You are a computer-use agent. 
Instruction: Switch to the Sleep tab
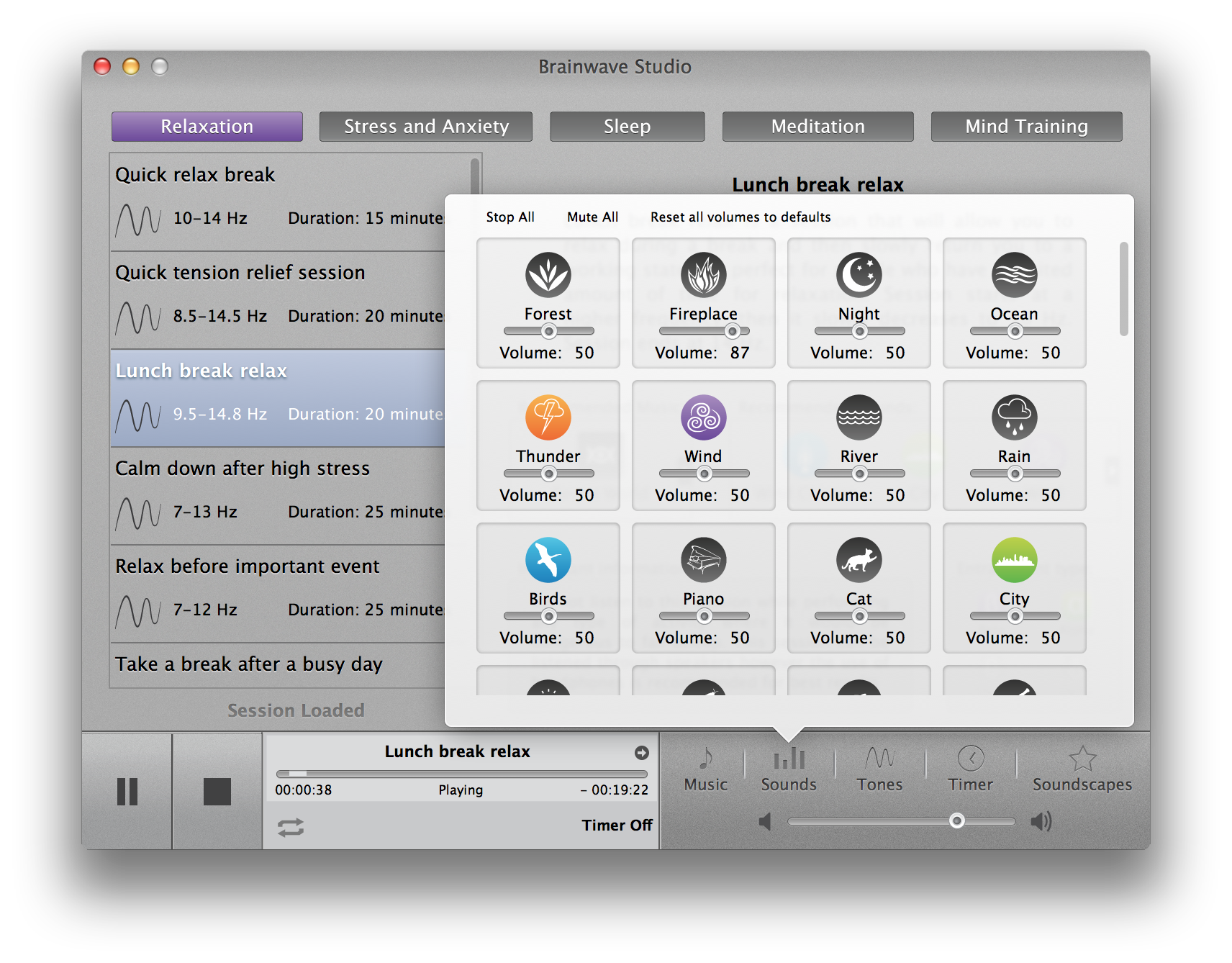(627, 127)
